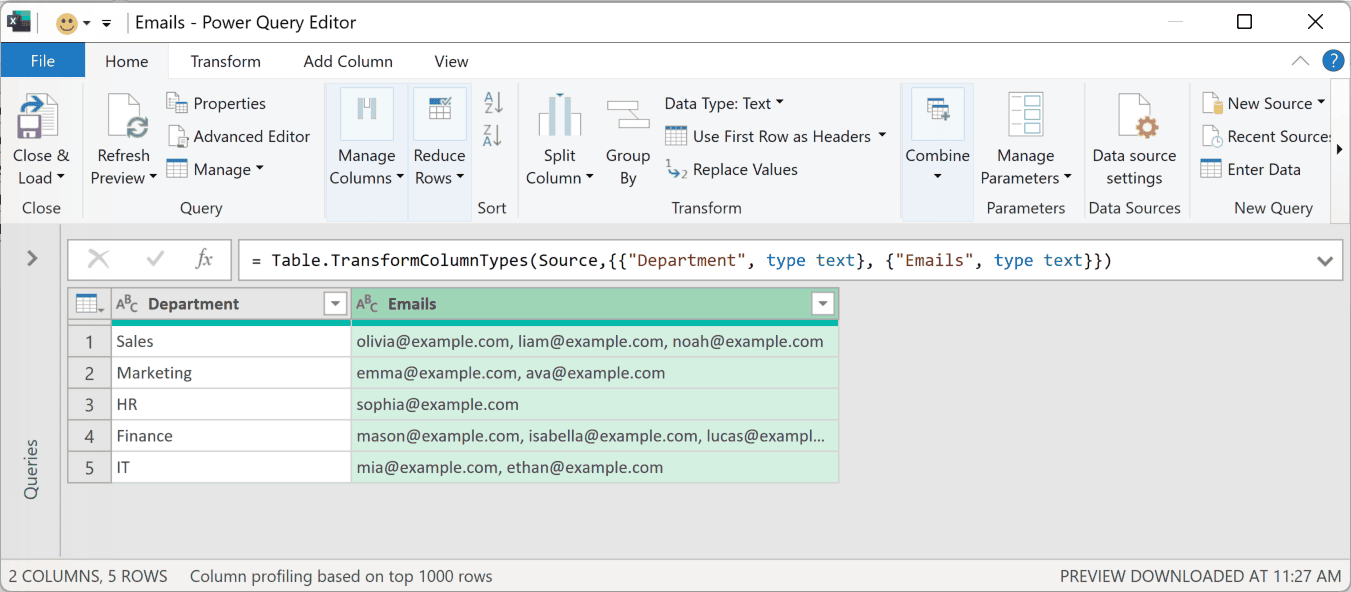
Task: Collapse the ribbon with the up chevron
Action: (x=1300, y=61)
